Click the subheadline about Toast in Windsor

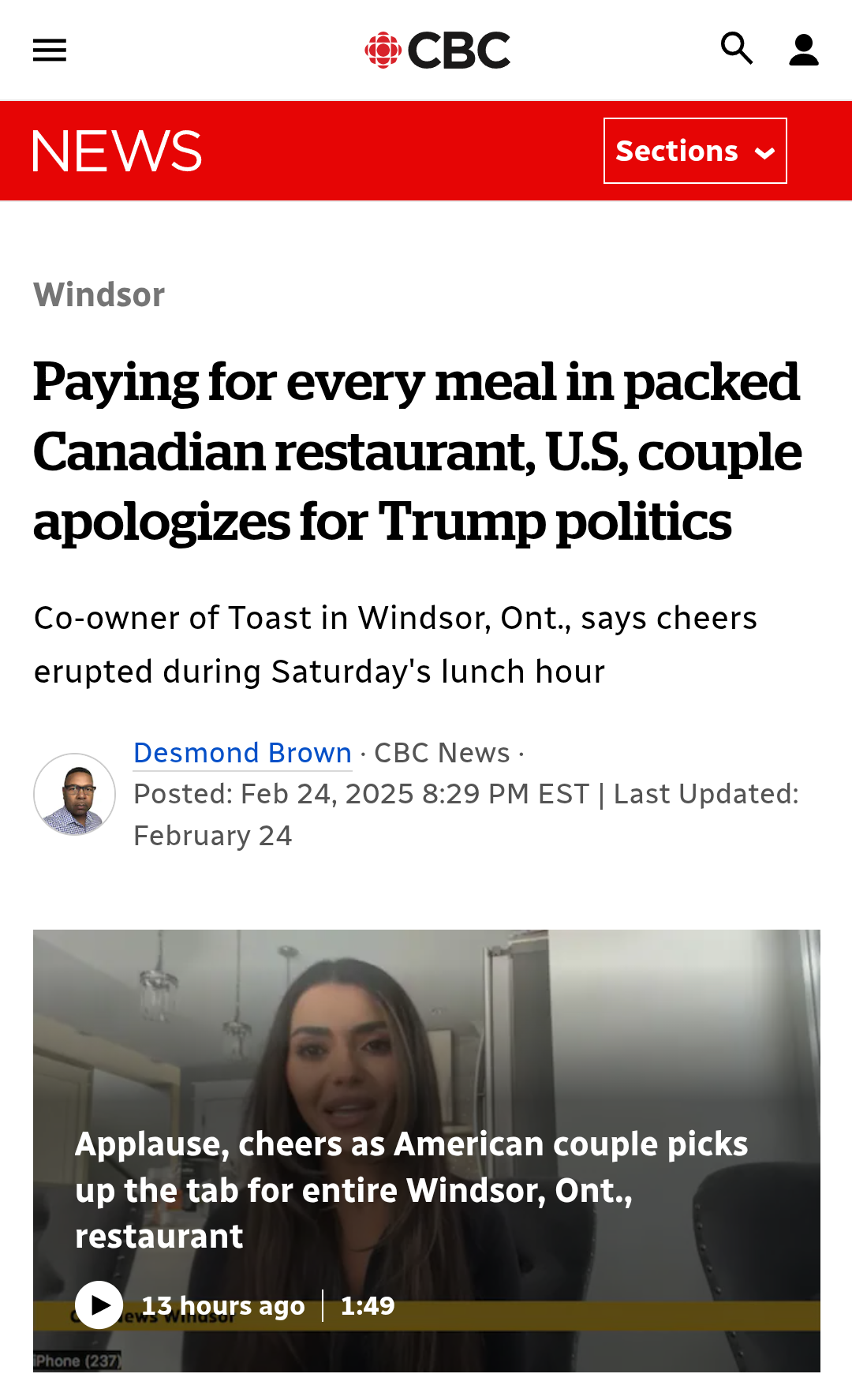pyautogui.click(x=394, y=645)
